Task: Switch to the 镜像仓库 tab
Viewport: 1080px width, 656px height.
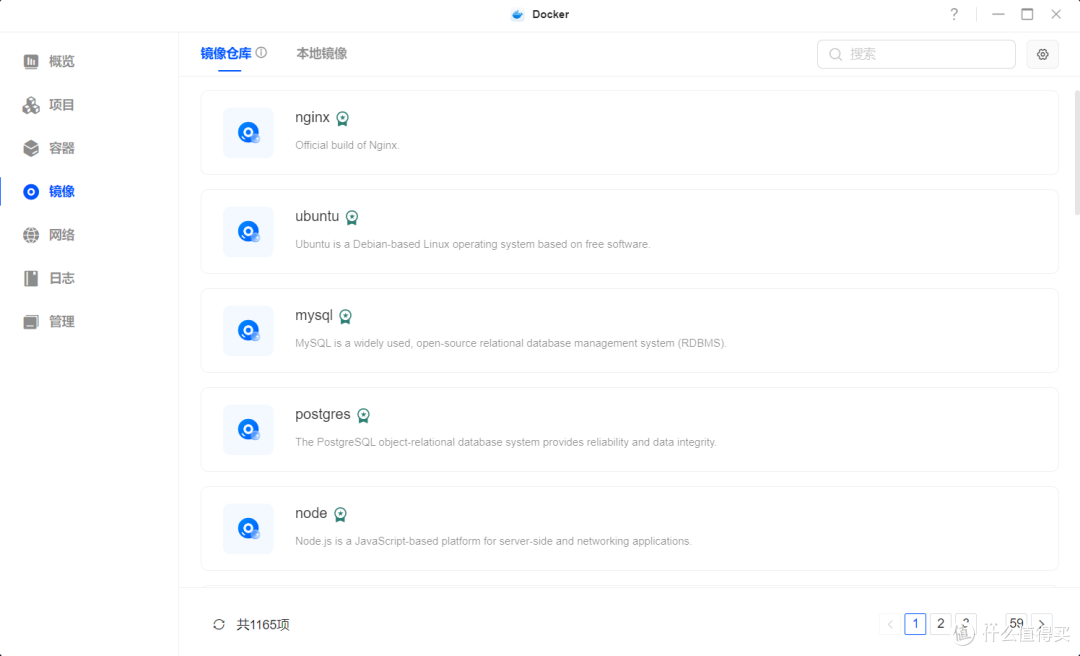Action: [226, 54]
